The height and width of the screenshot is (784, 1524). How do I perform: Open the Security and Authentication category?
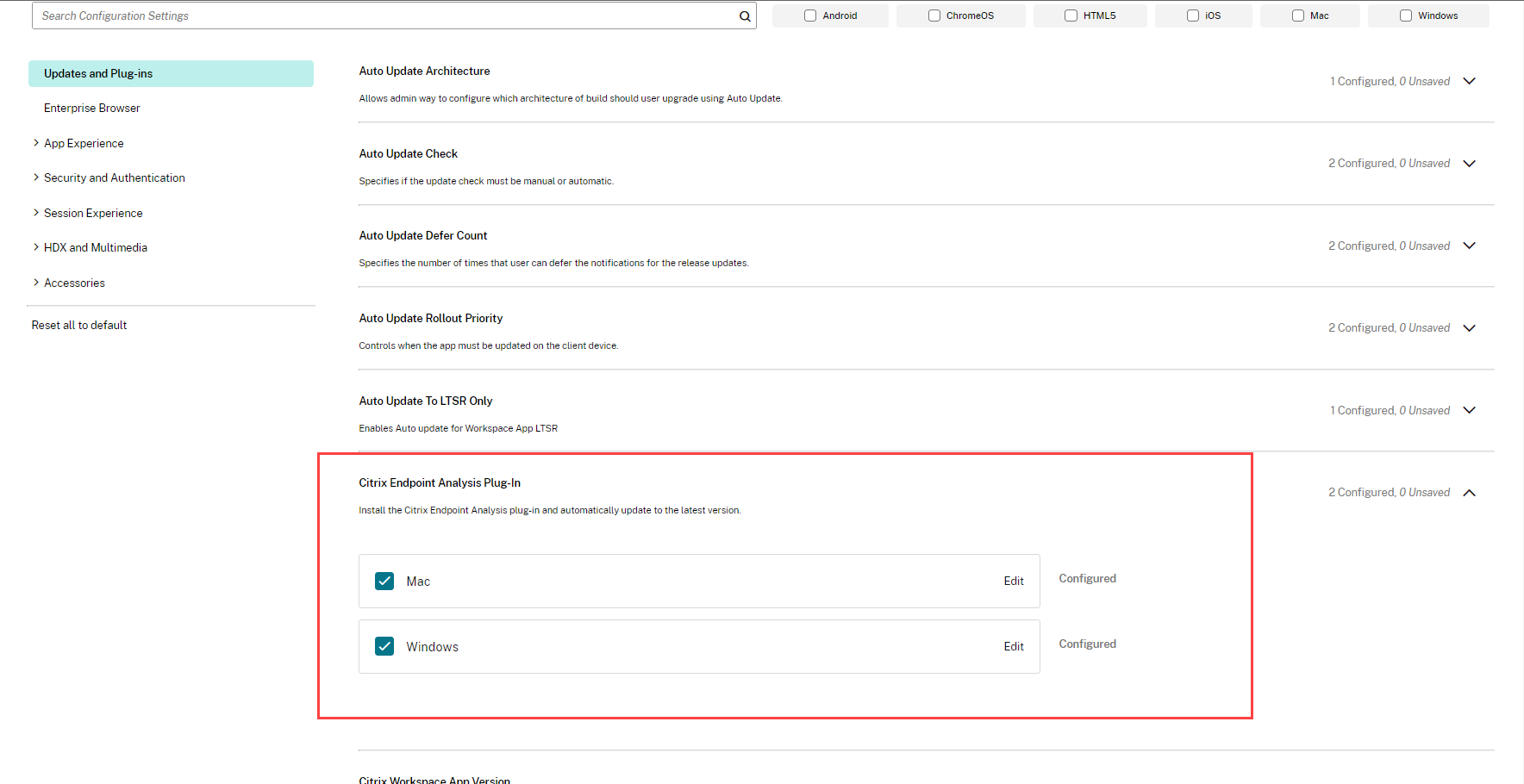(x=115, y=178)
